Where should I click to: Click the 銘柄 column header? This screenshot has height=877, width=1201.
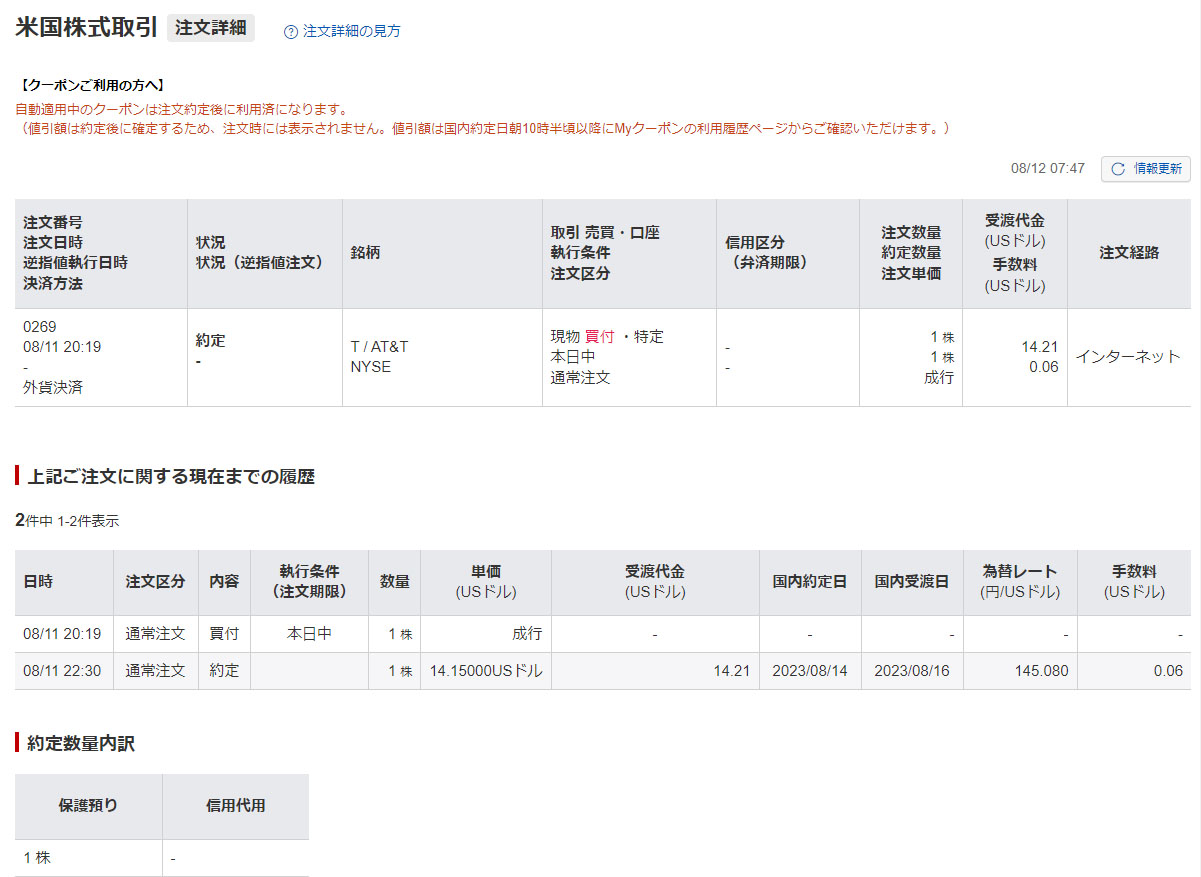365,253
